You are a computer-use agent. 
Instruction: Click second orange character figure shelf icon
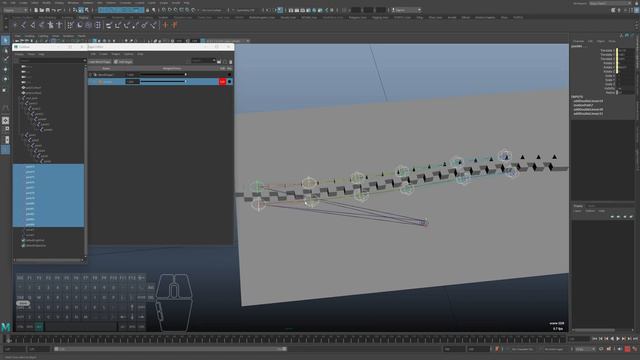174,25
